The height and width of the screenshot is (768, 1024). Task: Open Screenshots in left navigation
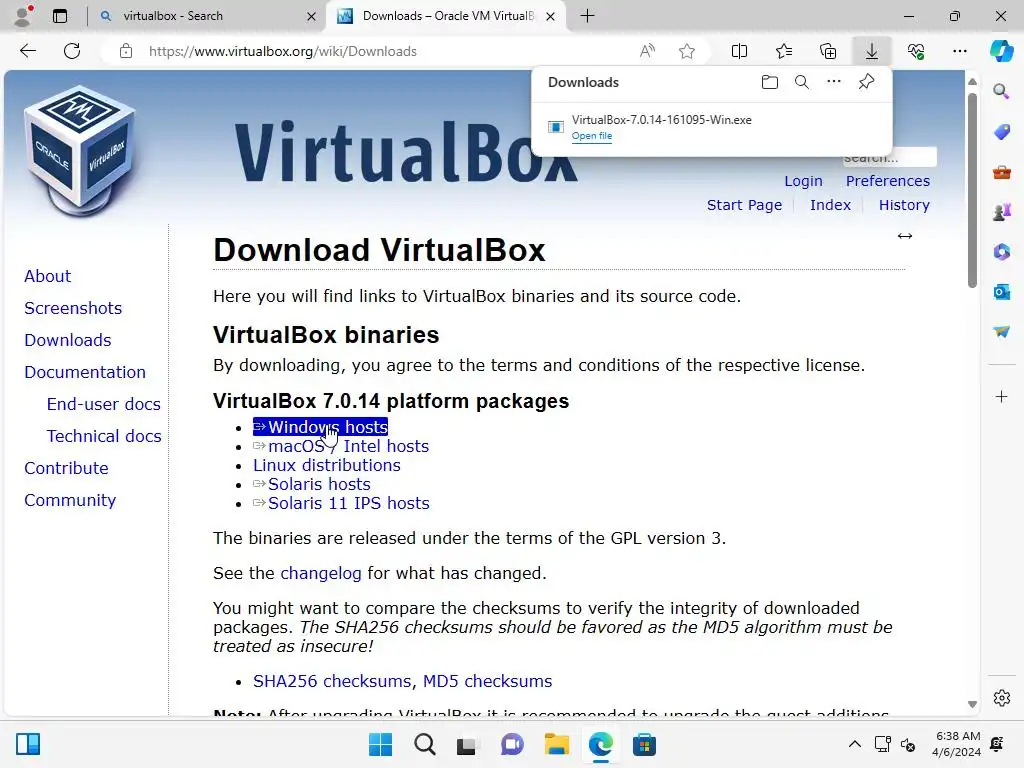[x=73, y=308]
